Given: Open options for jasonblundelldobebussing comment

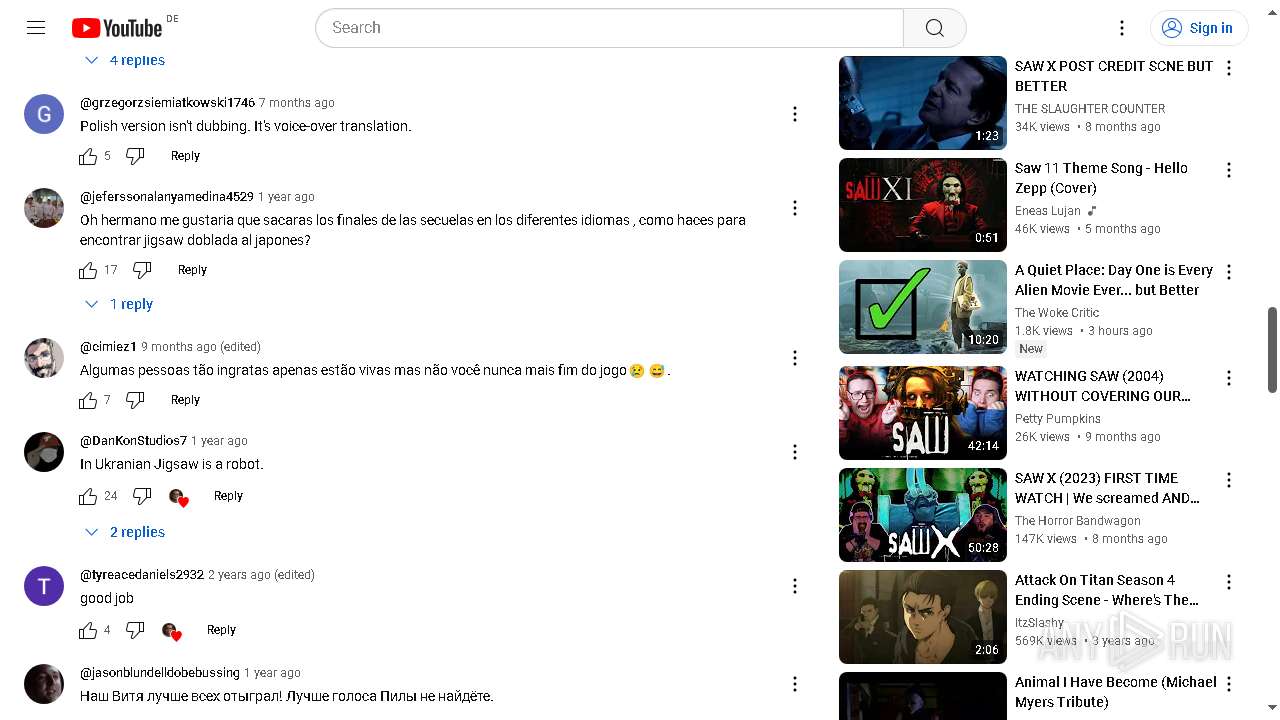Looking at the screenshot, I should click(x=795, y=684).
